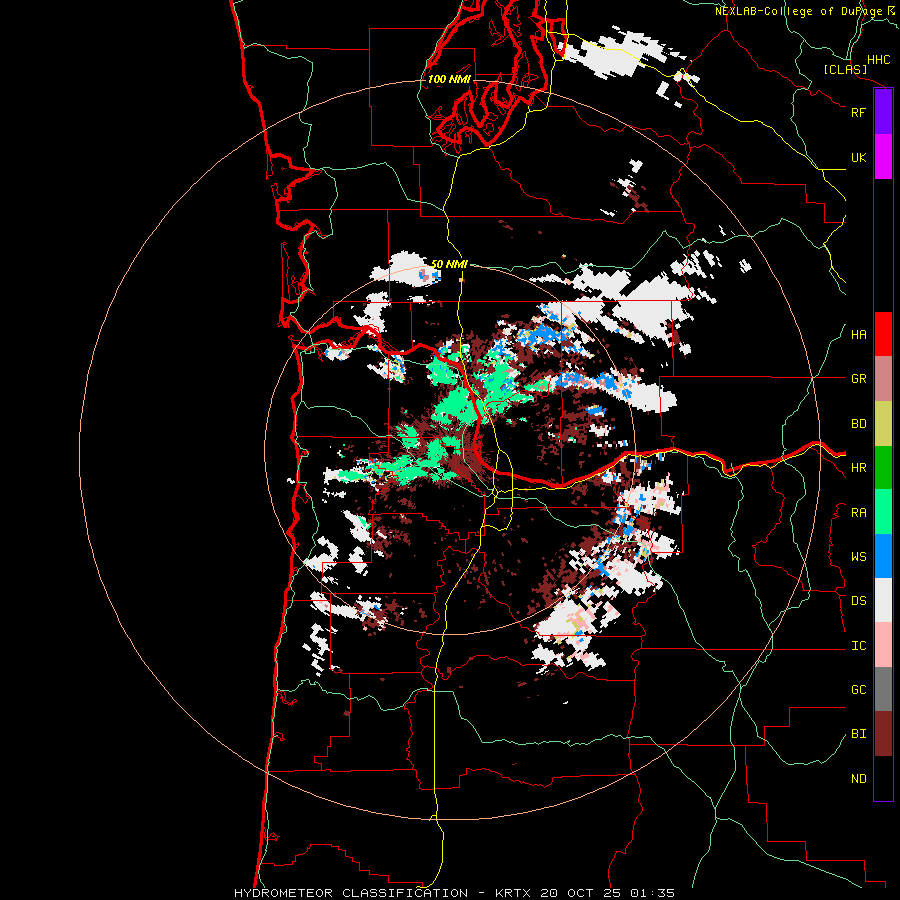Click the BD legend label
Image resolution: width=900 pixels, height=900 pixels.
tap(858, 424)
